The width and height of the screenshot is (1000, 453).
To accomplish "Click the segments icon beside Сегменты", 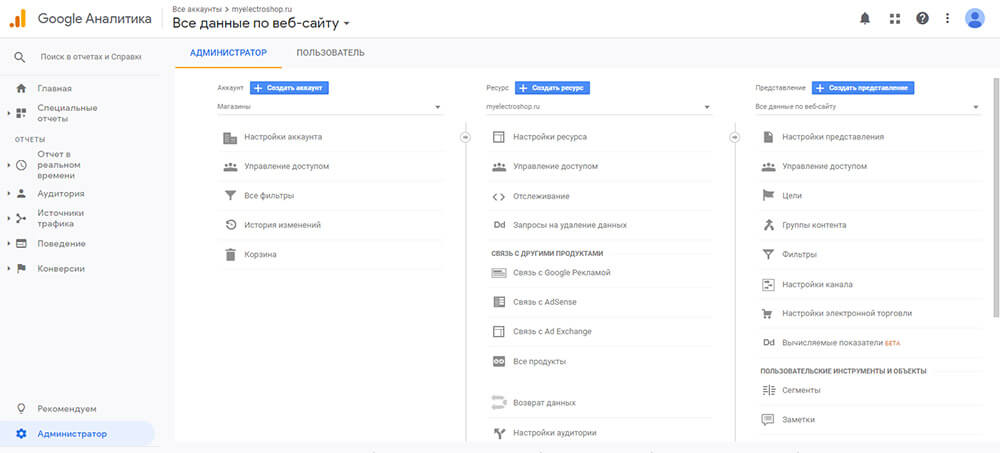I will point(768,390).
